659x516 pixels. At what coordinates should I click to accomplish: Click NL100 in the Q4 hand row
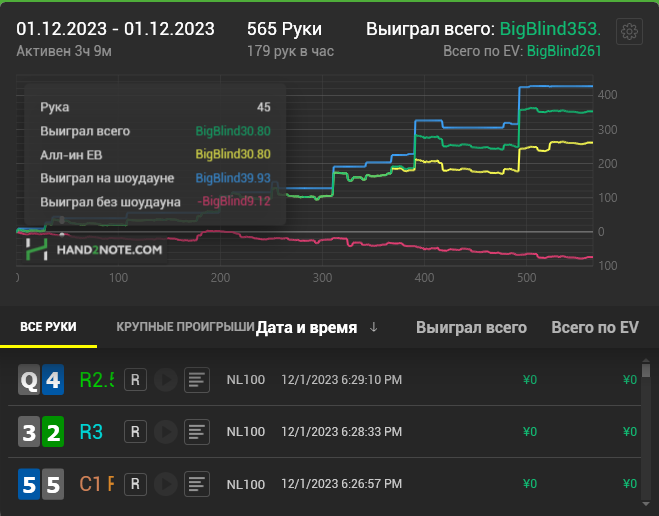246,380
